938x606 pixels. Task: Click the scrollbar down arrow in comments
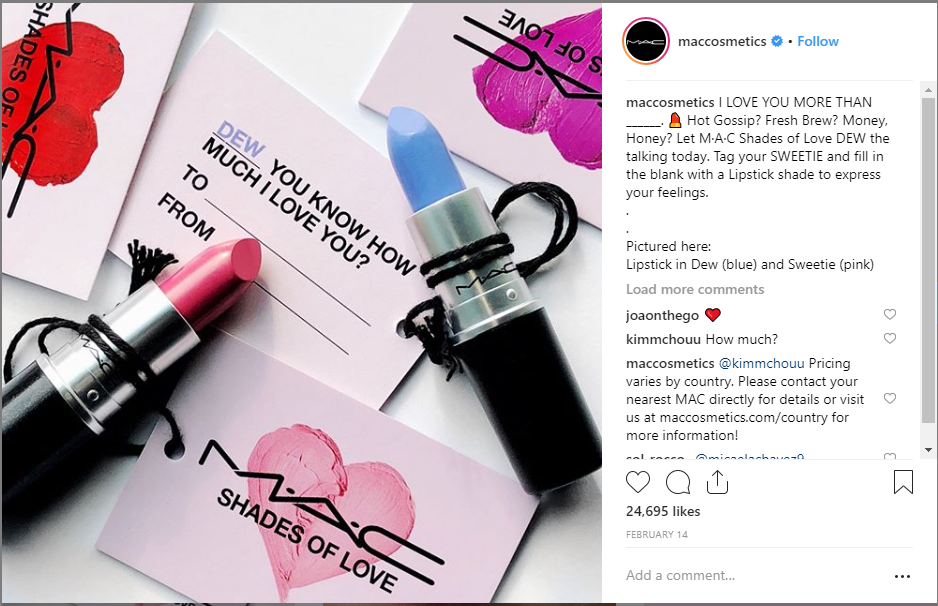[928, 450]
